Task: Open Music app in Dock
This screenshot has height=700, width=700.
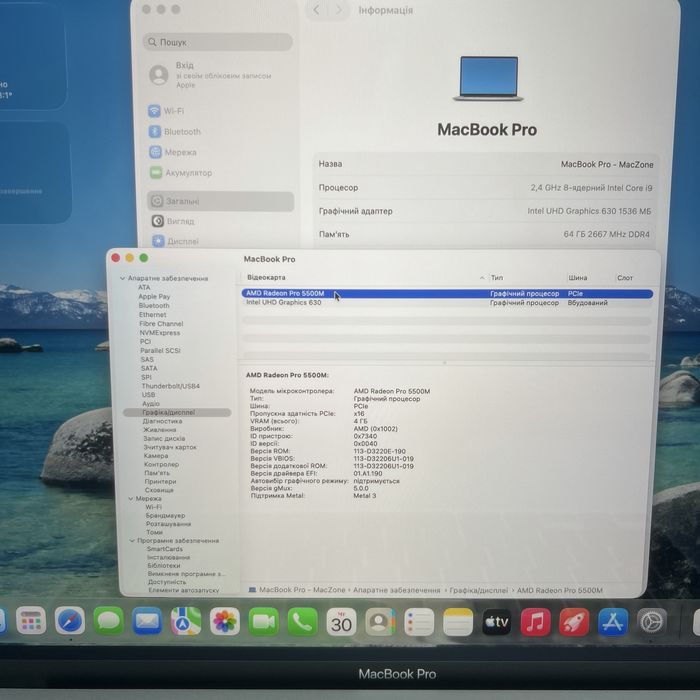Action: pos(535,621)
